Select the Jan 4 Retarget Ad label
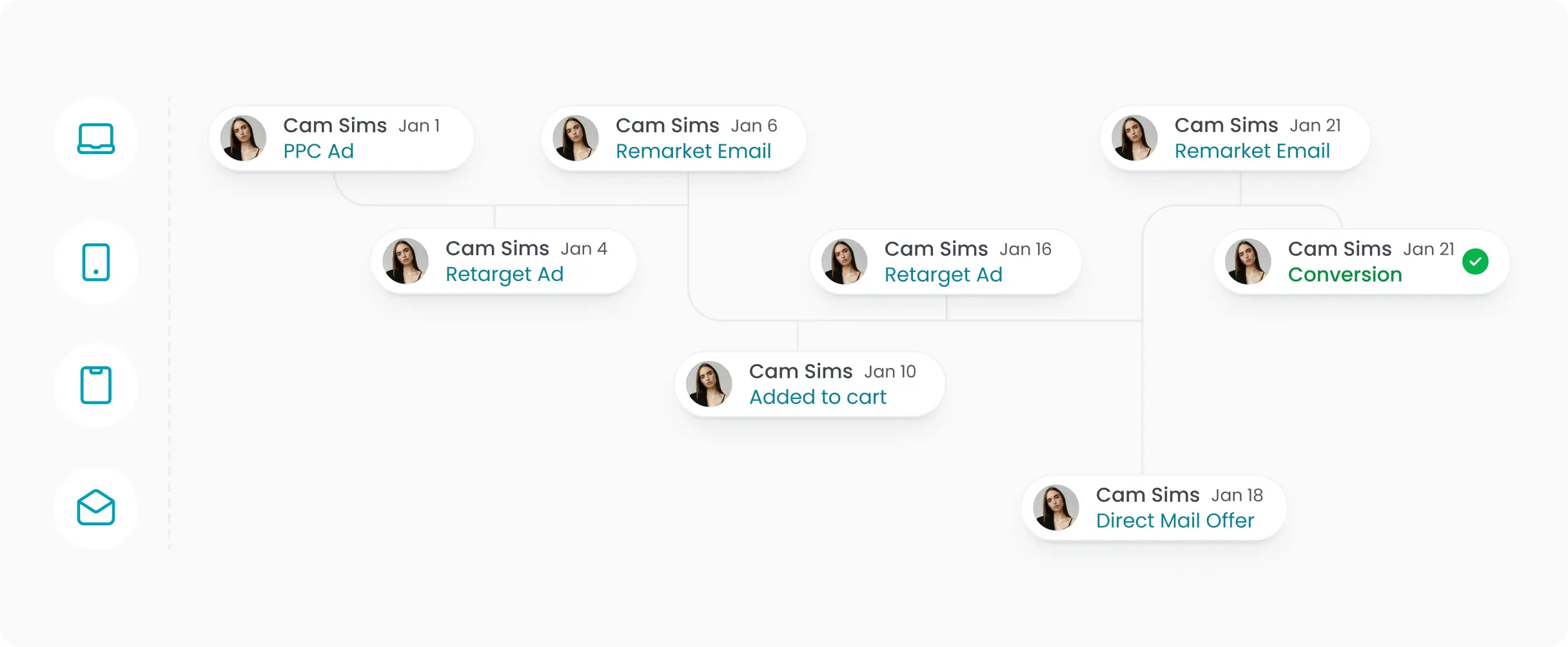This screenshot has width=1568, height=647. coord(504,275)
